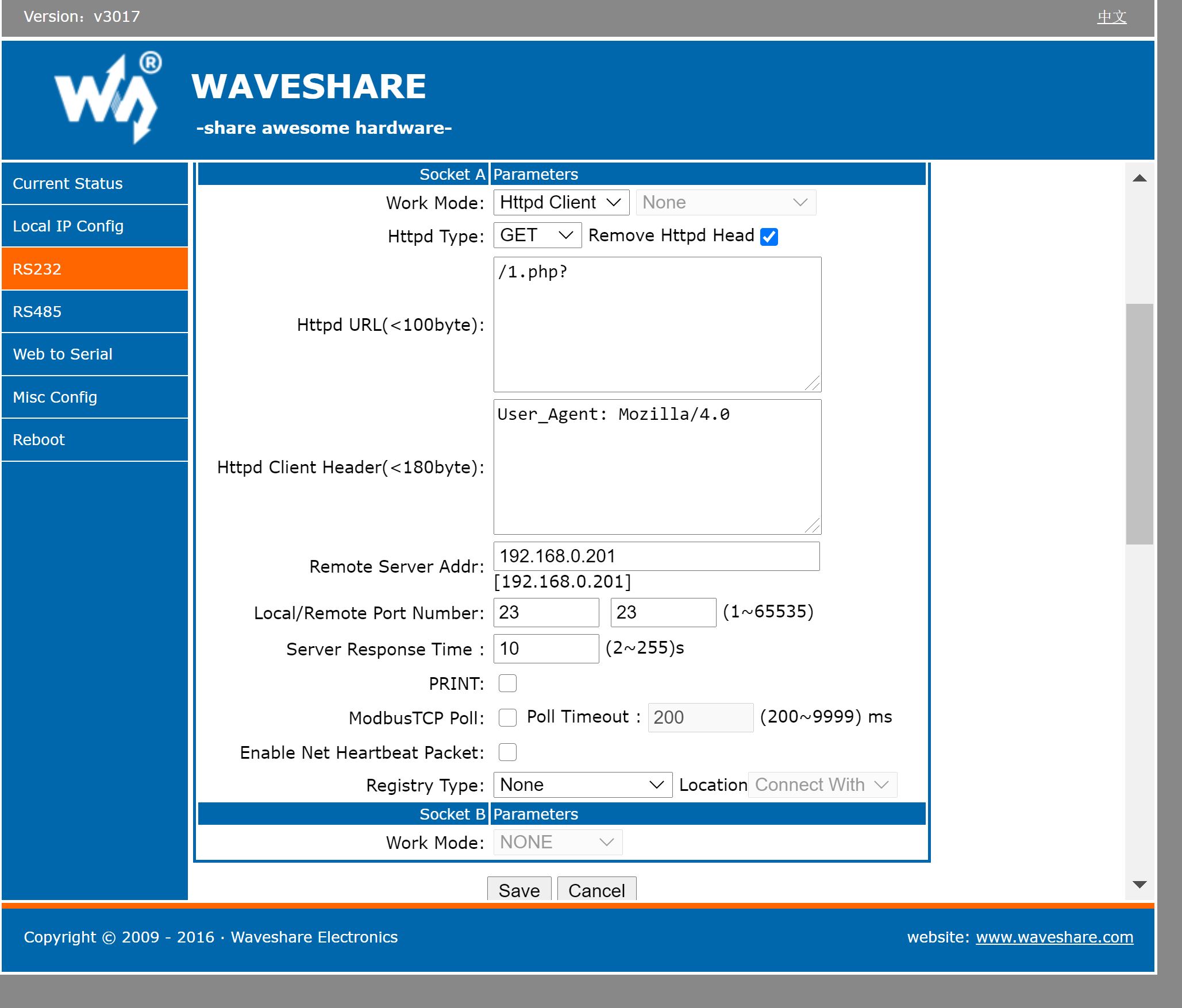Screen dimensions: 1182x1008
Task: Switch language via 中文 link
Action: click(x=1111, y=17)
